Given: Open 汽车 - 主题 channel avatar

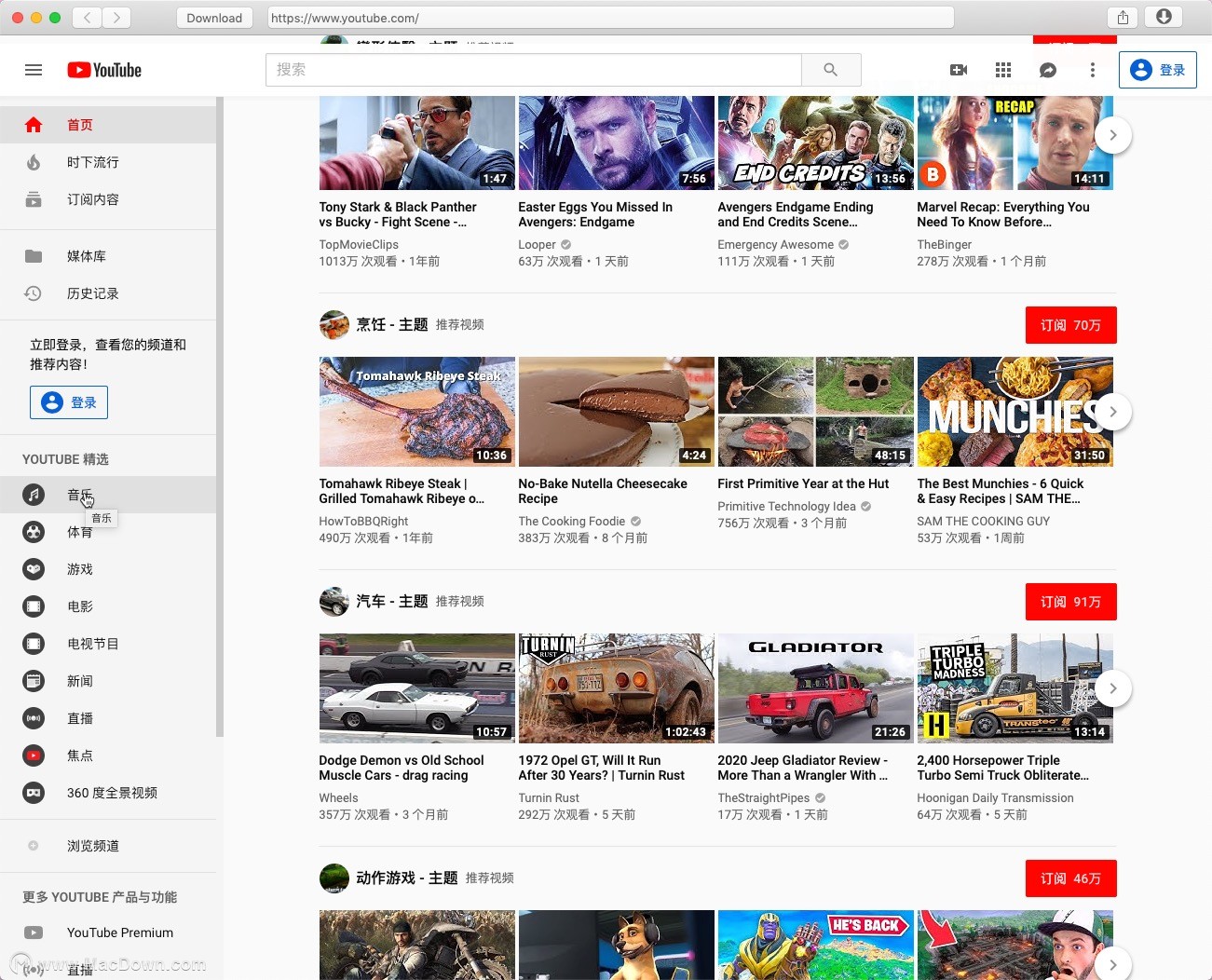Looking at the screenshot, I should [334, 602].
